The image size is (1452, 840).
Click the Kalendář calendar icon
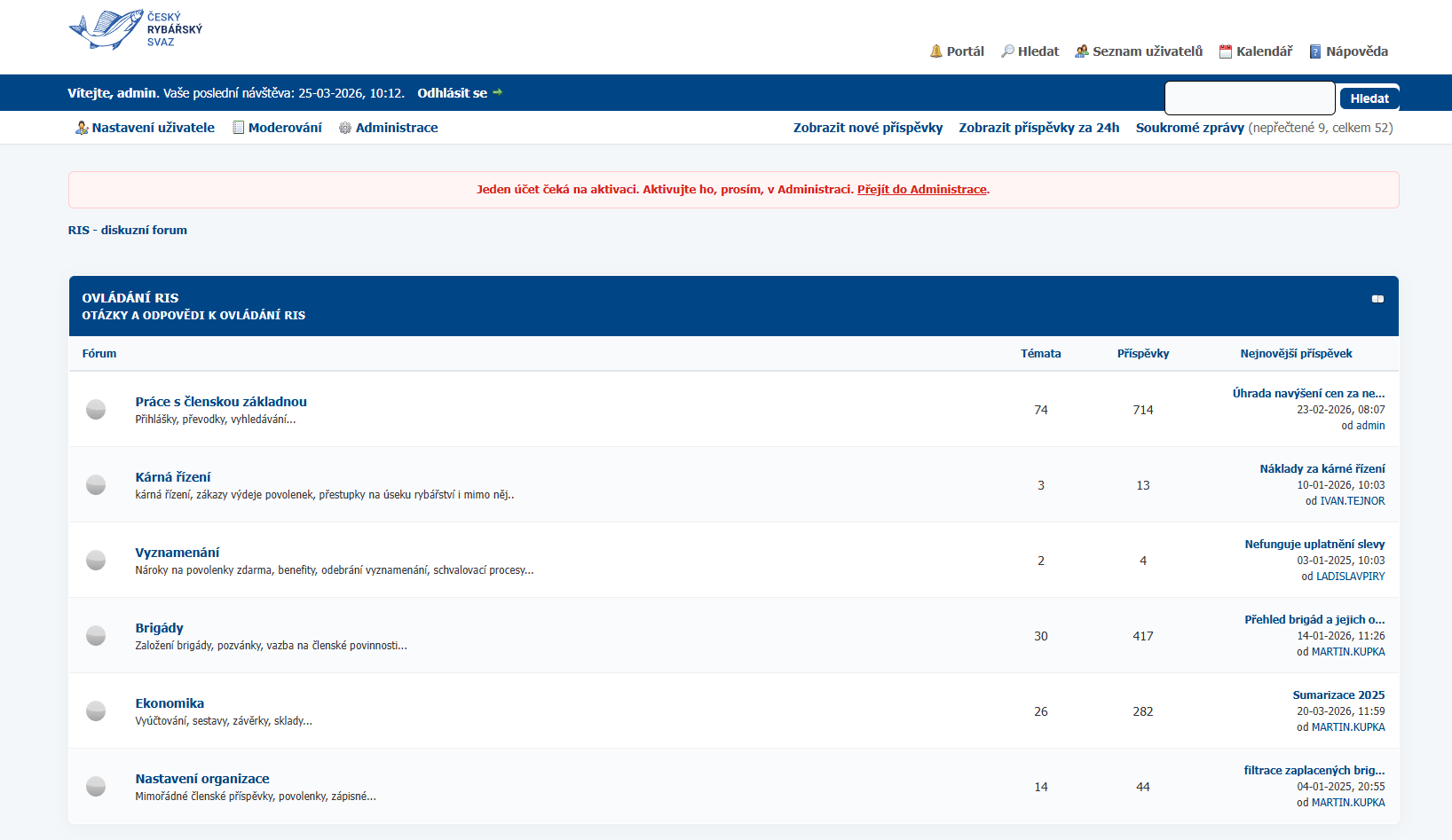click(x=1226, y=51)
